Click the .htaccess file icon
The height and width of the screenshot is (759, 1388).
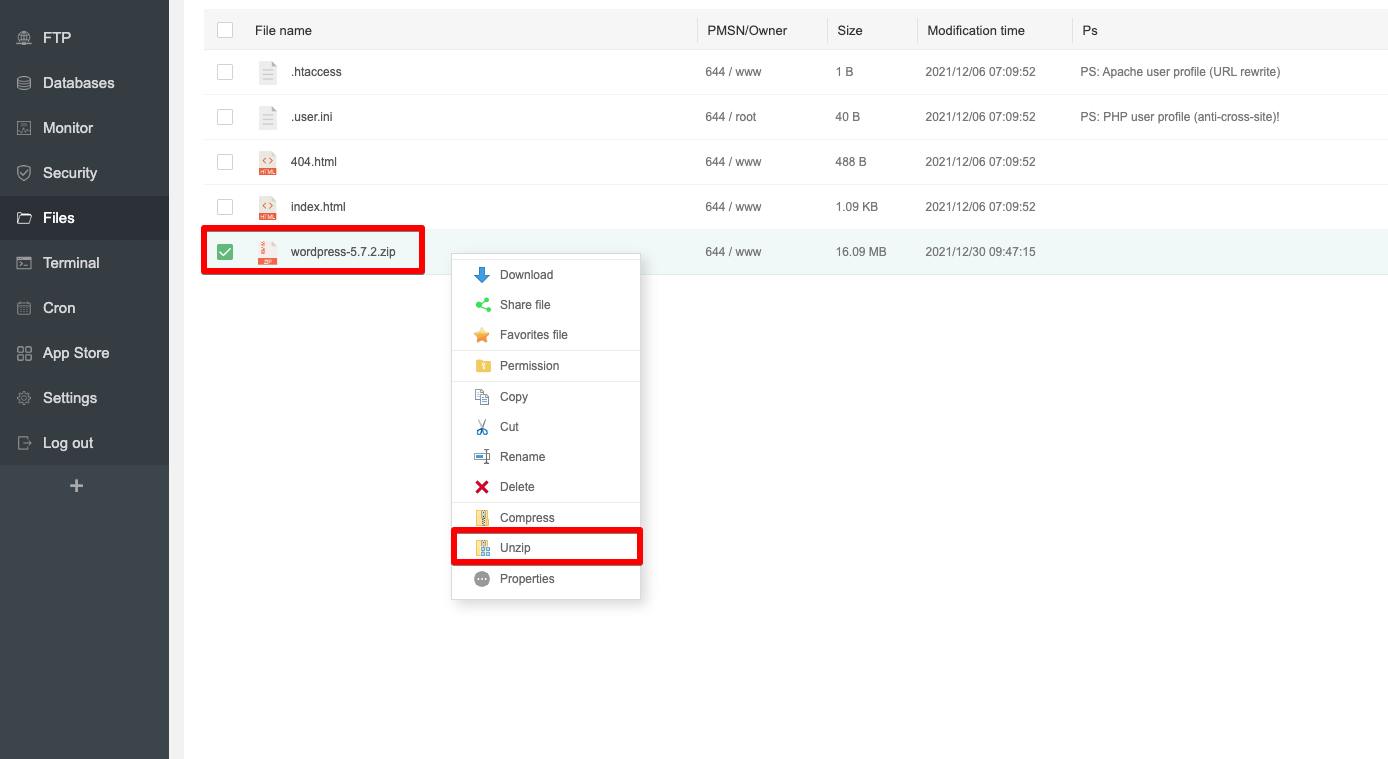[267, 72]
